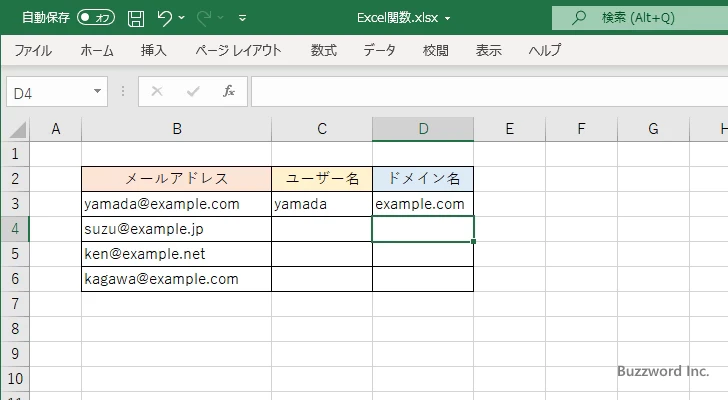Click the ドメイン名 header cell
The height and width of the screenshot is (400, 728).
click(423, 179)
